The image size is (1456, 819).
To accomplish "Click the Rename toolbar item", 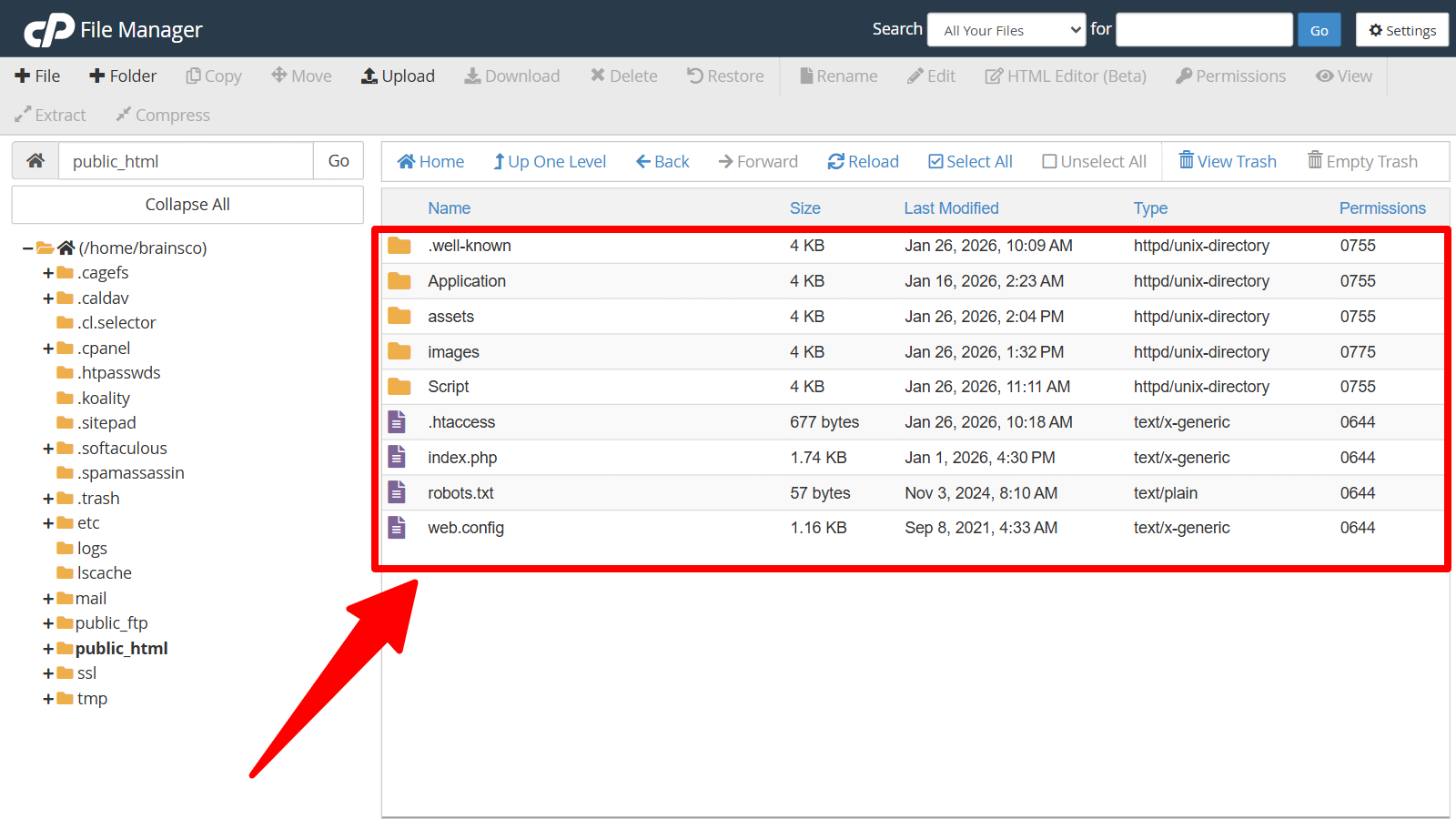I will tap(839, 76).
